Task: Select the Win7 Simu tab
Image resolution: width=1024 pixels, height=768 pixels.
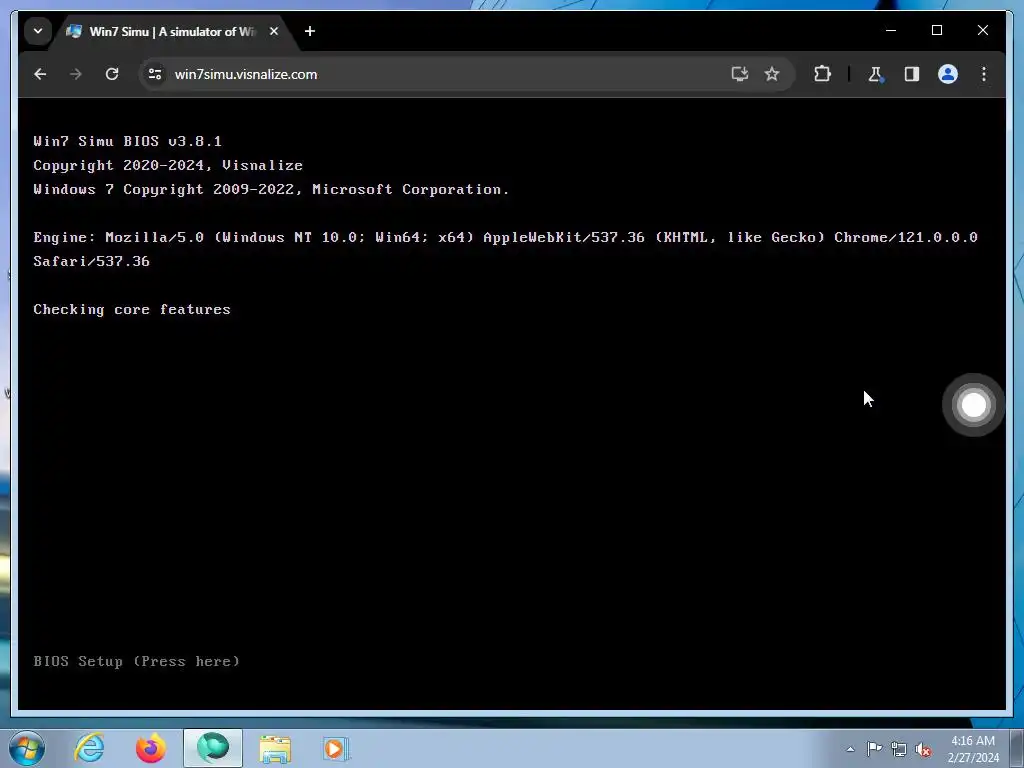Action: (x=173, y=32)
